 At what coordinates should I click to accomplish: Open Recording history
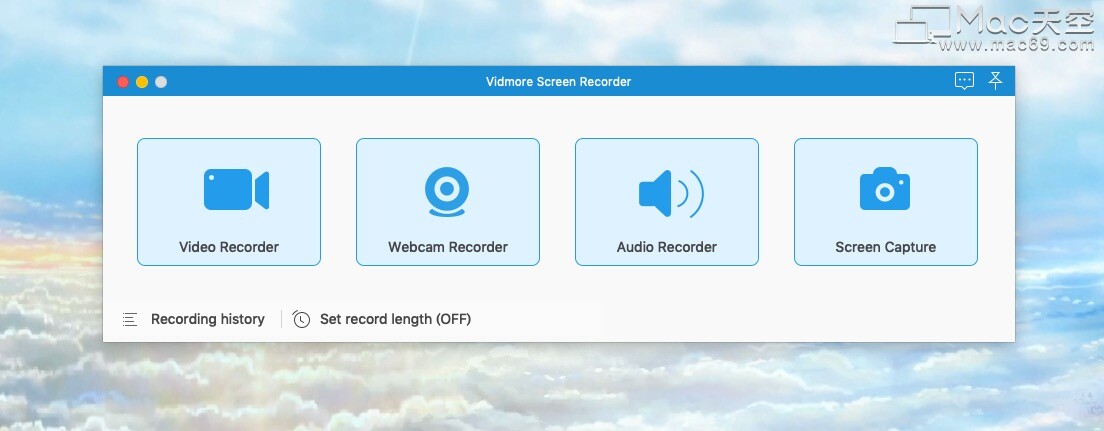click(208, 319)
